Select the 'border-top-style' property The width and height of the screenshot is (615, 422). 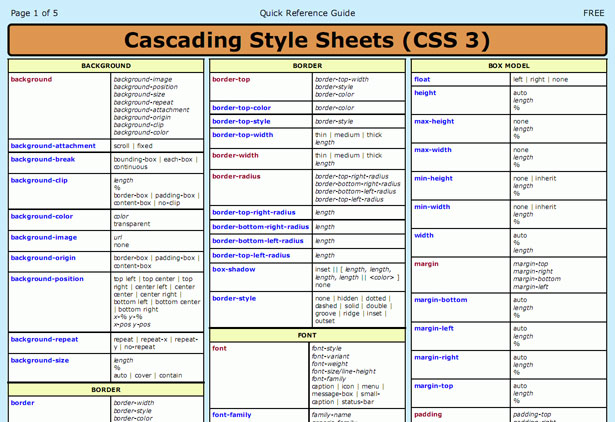coord(241,121)
